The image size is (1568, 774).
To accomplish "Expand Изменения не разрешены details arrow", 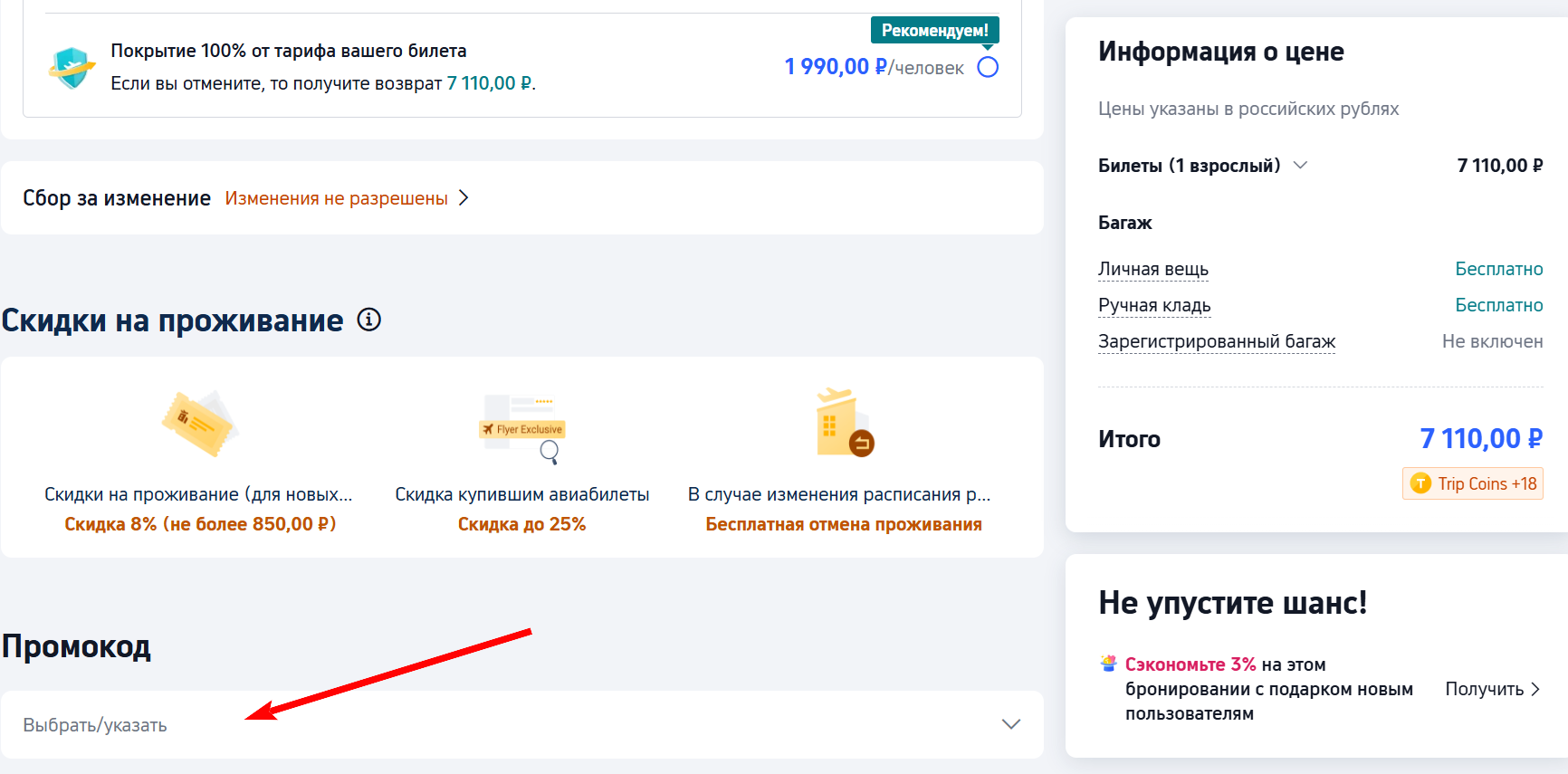I will pos(464,198).
